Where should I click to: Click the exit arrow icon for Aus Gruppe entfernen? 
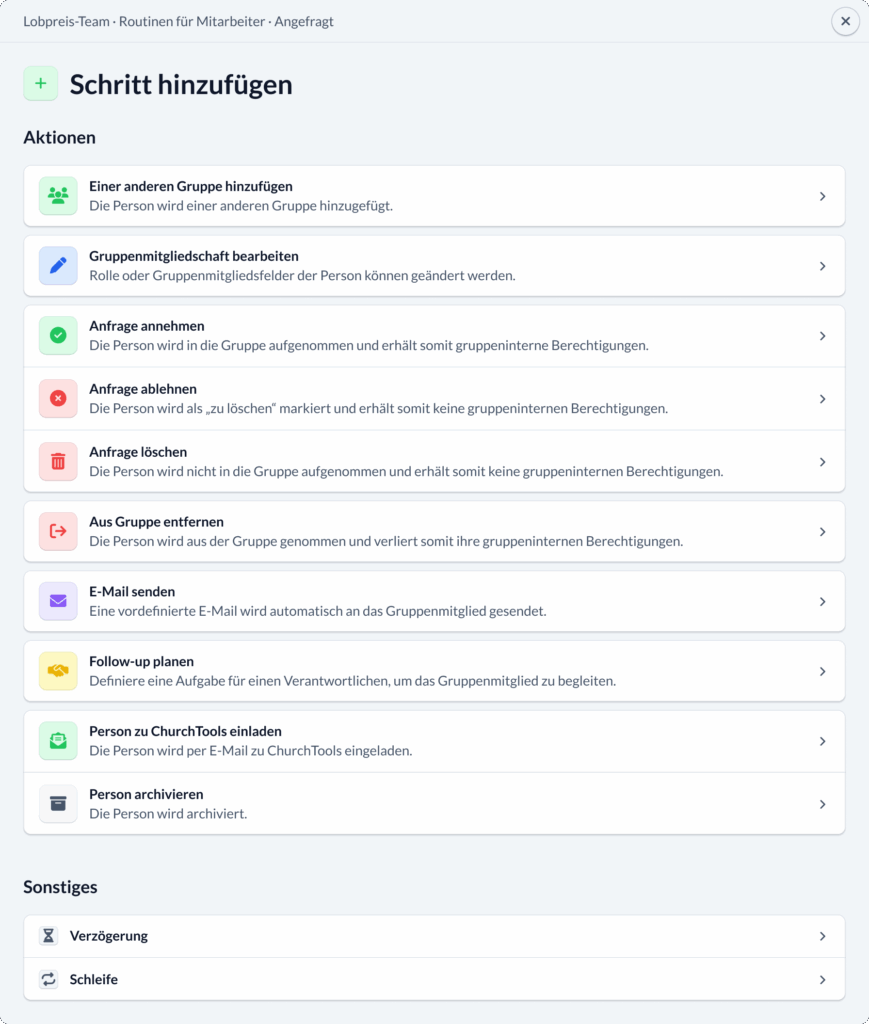(x=57, y=531)
